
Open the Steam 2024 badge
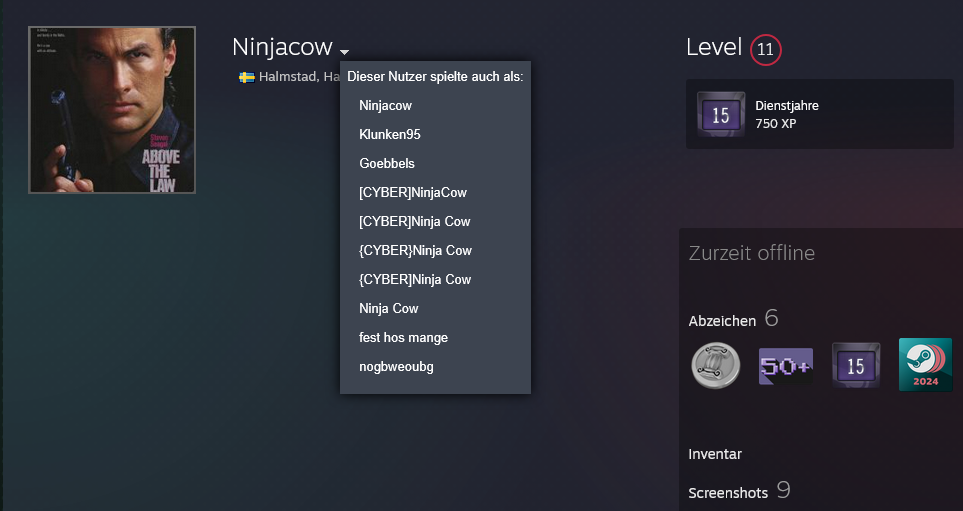coord(925,365)
